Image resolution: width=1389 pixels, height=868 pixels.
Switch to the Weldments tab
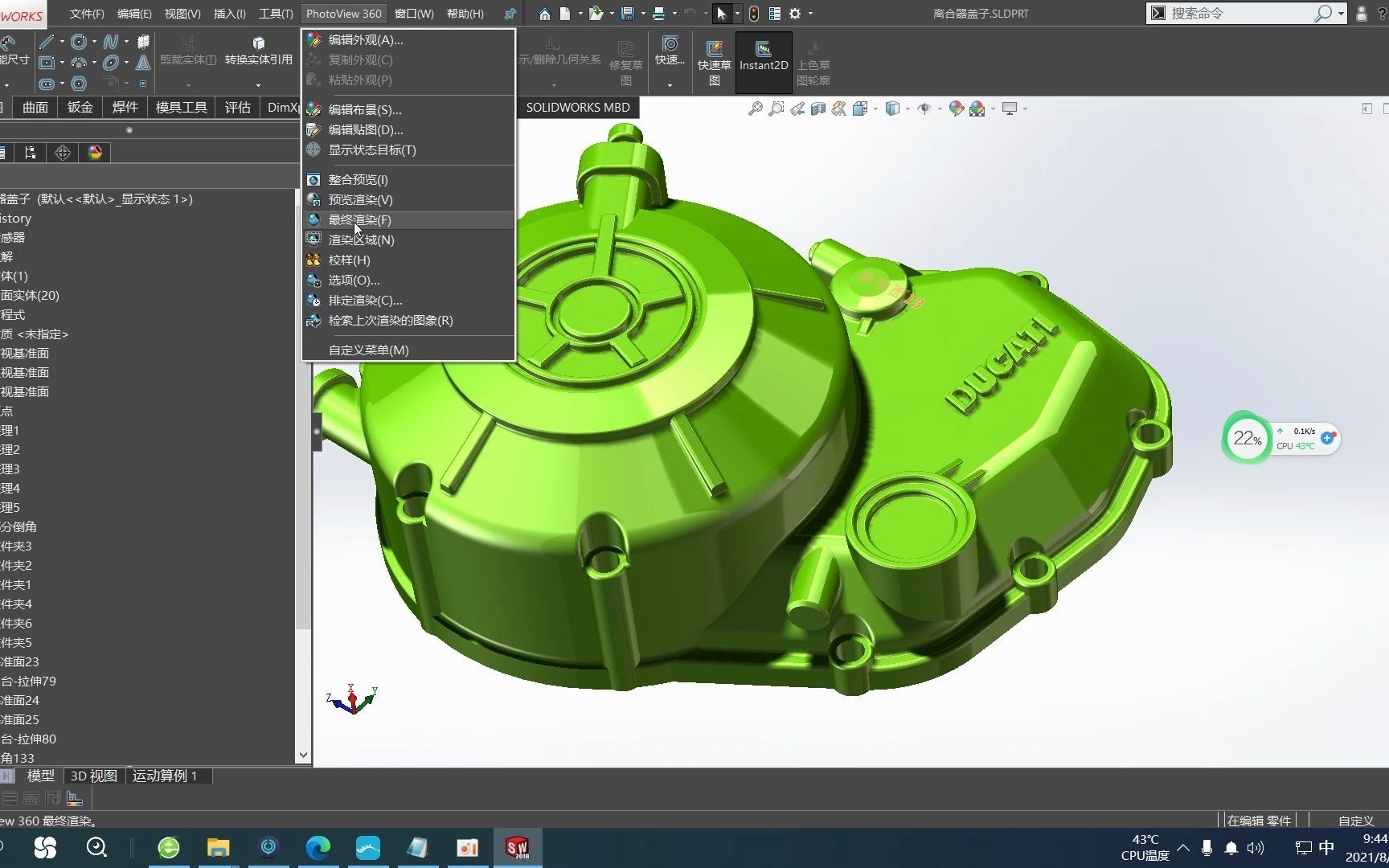click(x=125, y=107)
